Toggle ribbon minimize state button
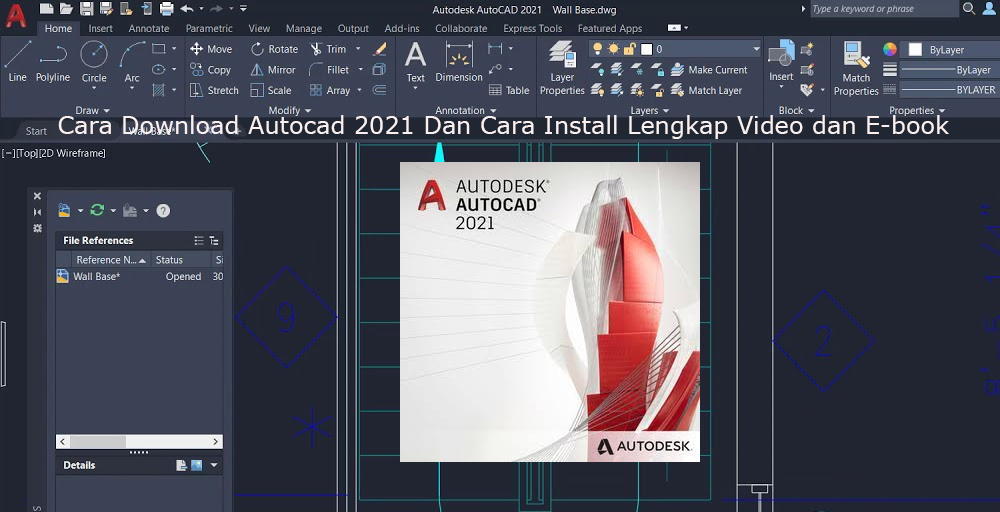This screenshot has width=1000, height=512. [674, 28]
